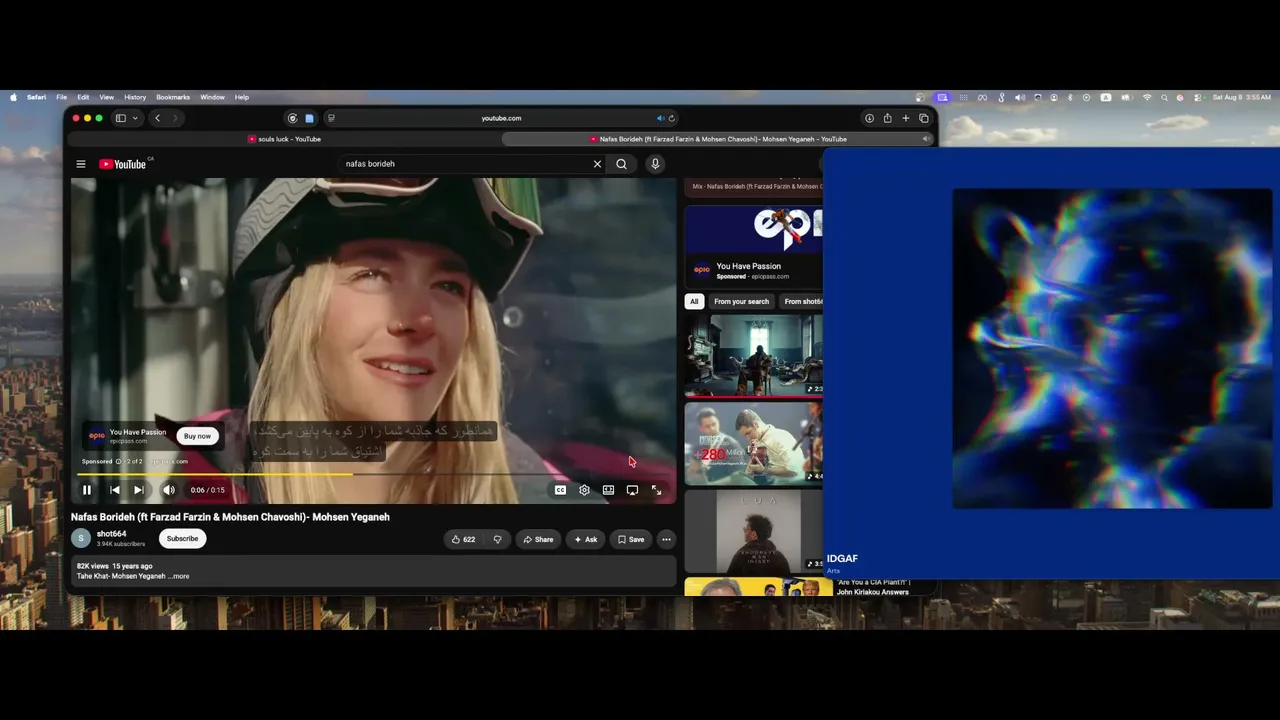Subscribe to the shot664 channel
This screenshot has height=720, width=1280.
182,539
